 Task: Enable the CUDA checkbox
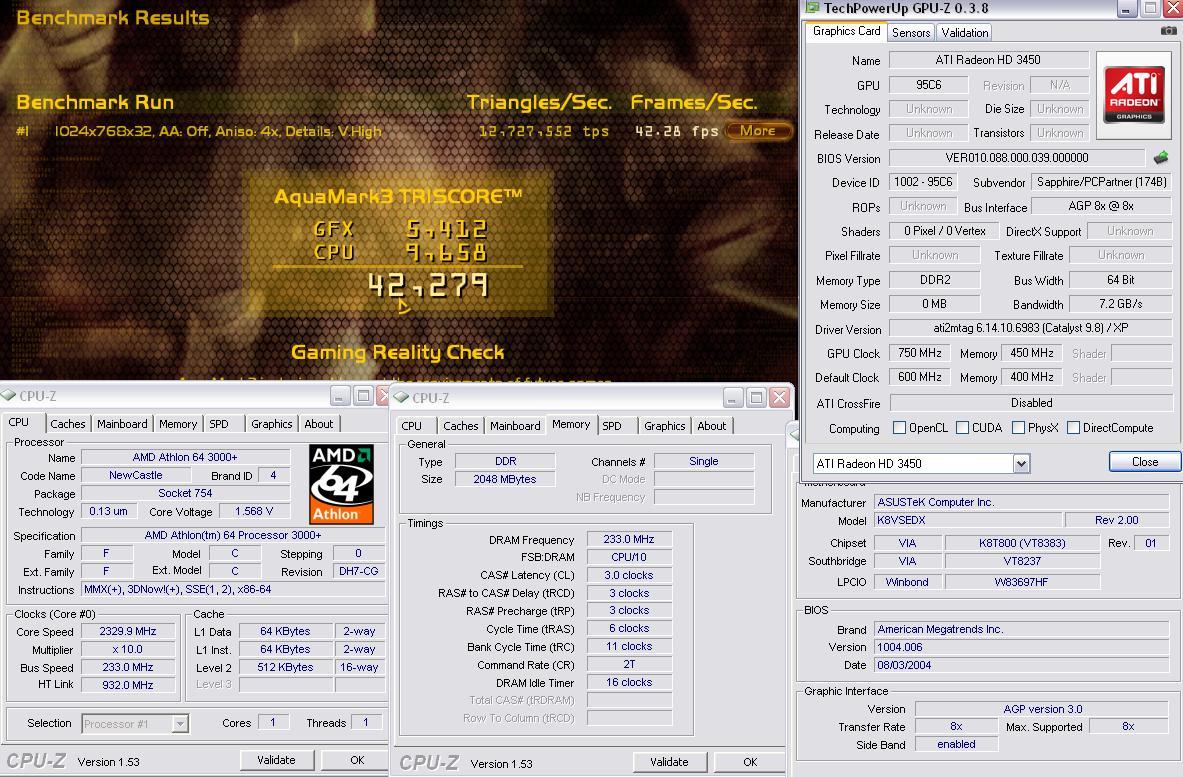click(x=962, y=428)
